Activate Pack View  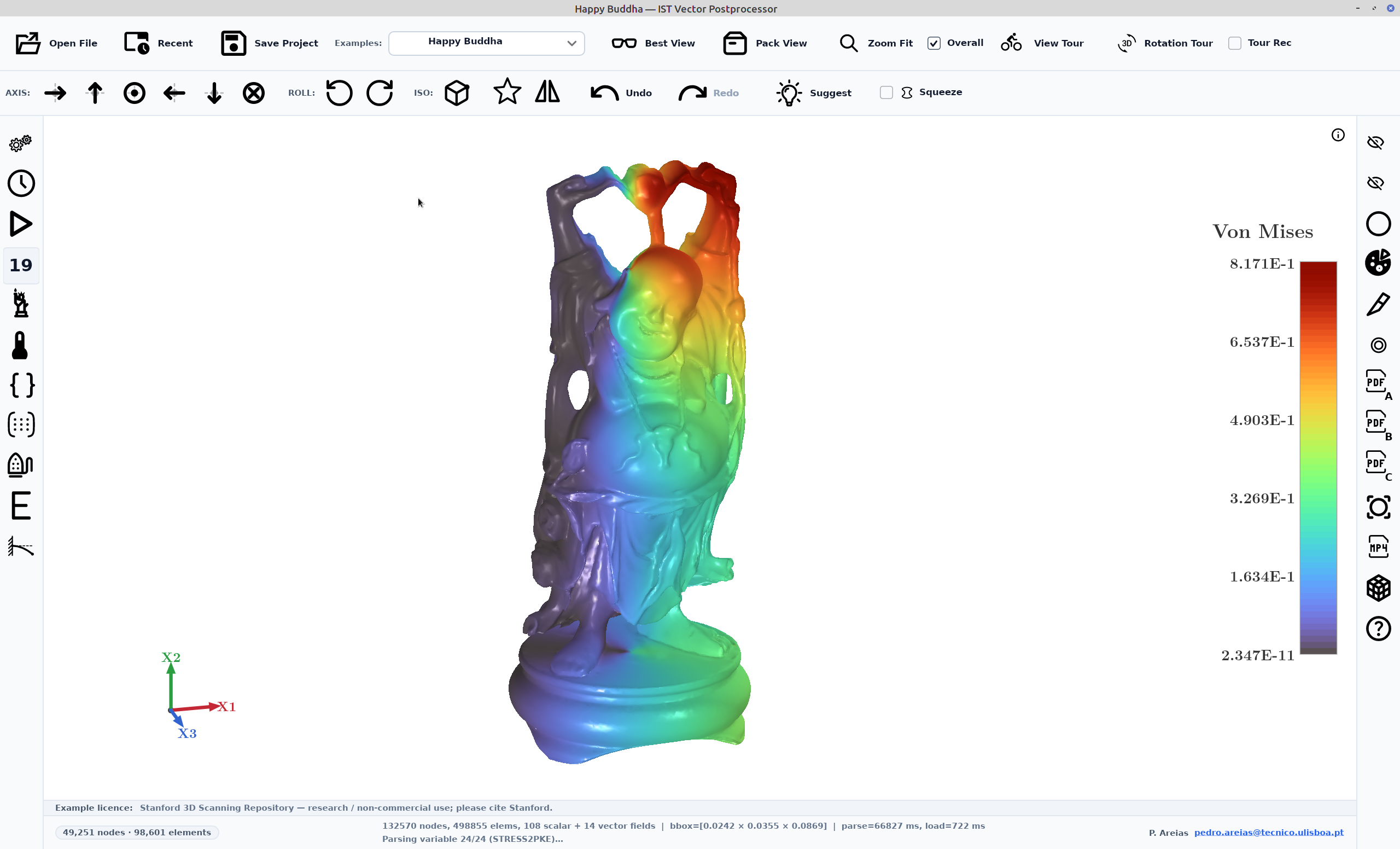[x=765, y=43]
